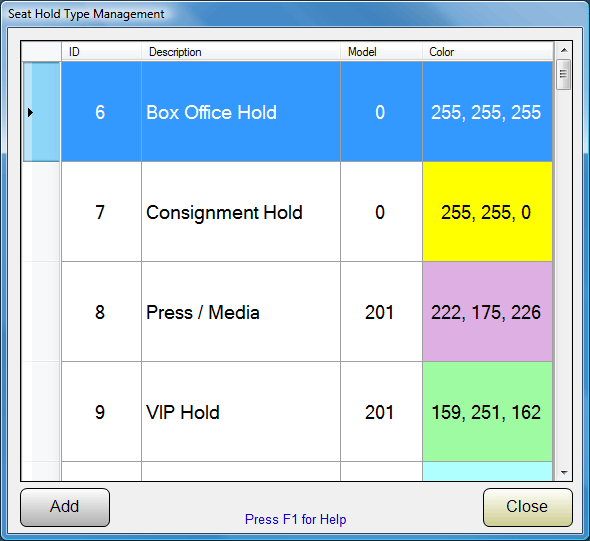Click the scrollbar down arrow
Screen dimensions: 590x541
564,473
